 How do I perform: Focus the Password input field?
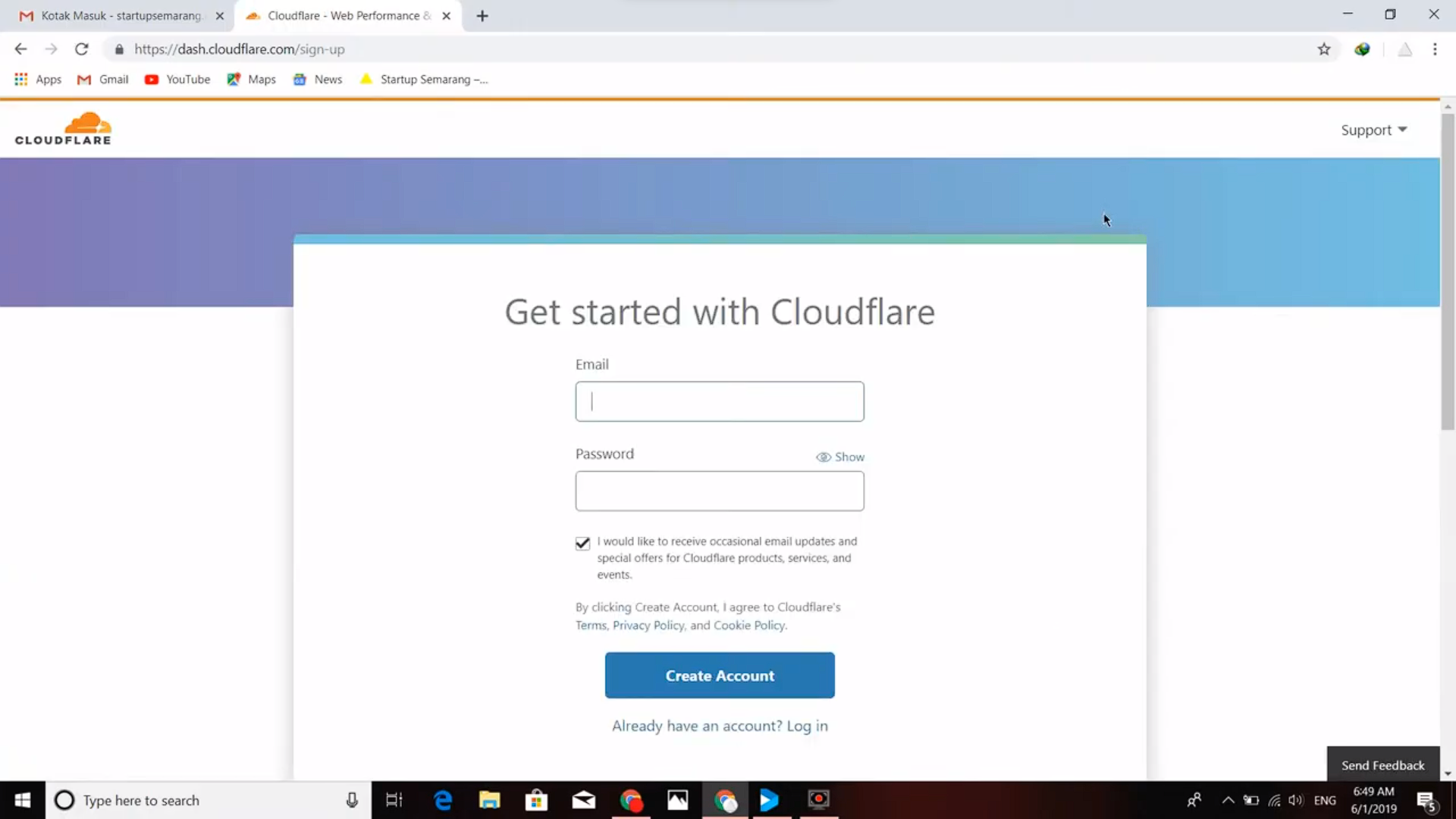tap(720, 491)
